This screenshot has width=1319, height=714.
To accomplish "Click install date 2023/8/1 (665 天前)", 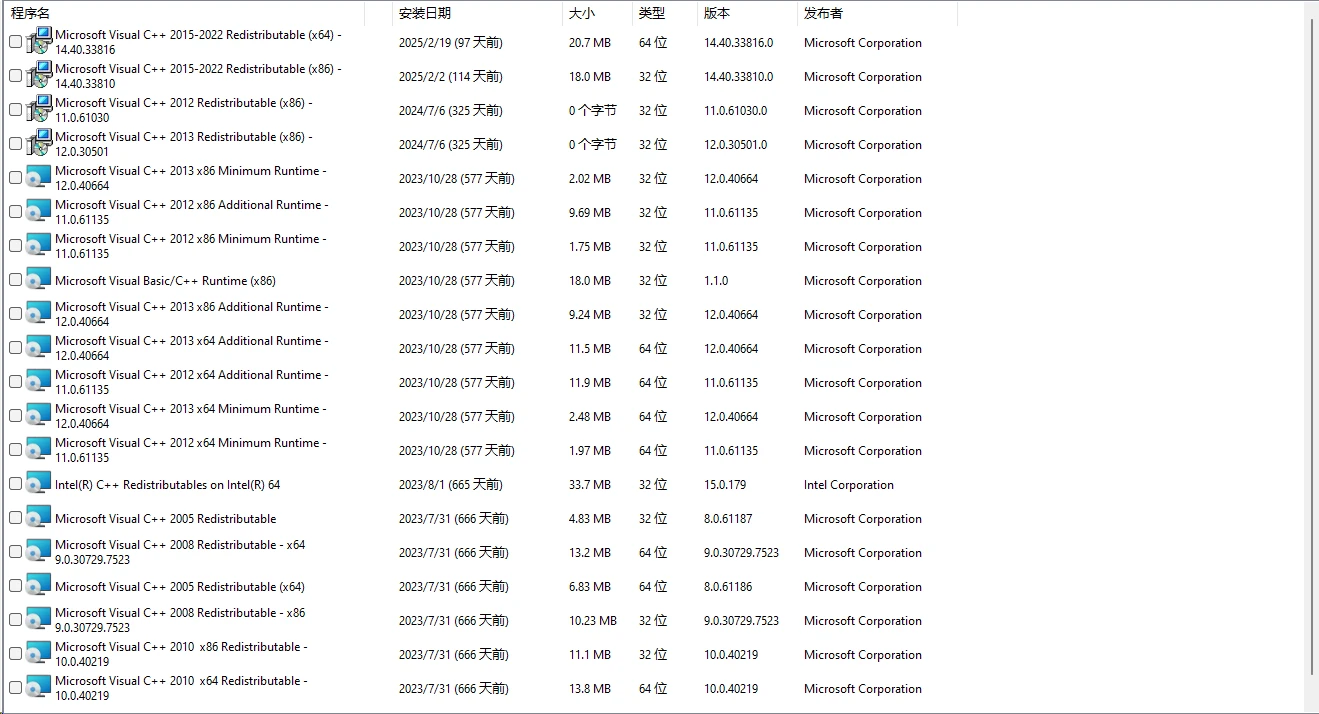I will (450, 485).
